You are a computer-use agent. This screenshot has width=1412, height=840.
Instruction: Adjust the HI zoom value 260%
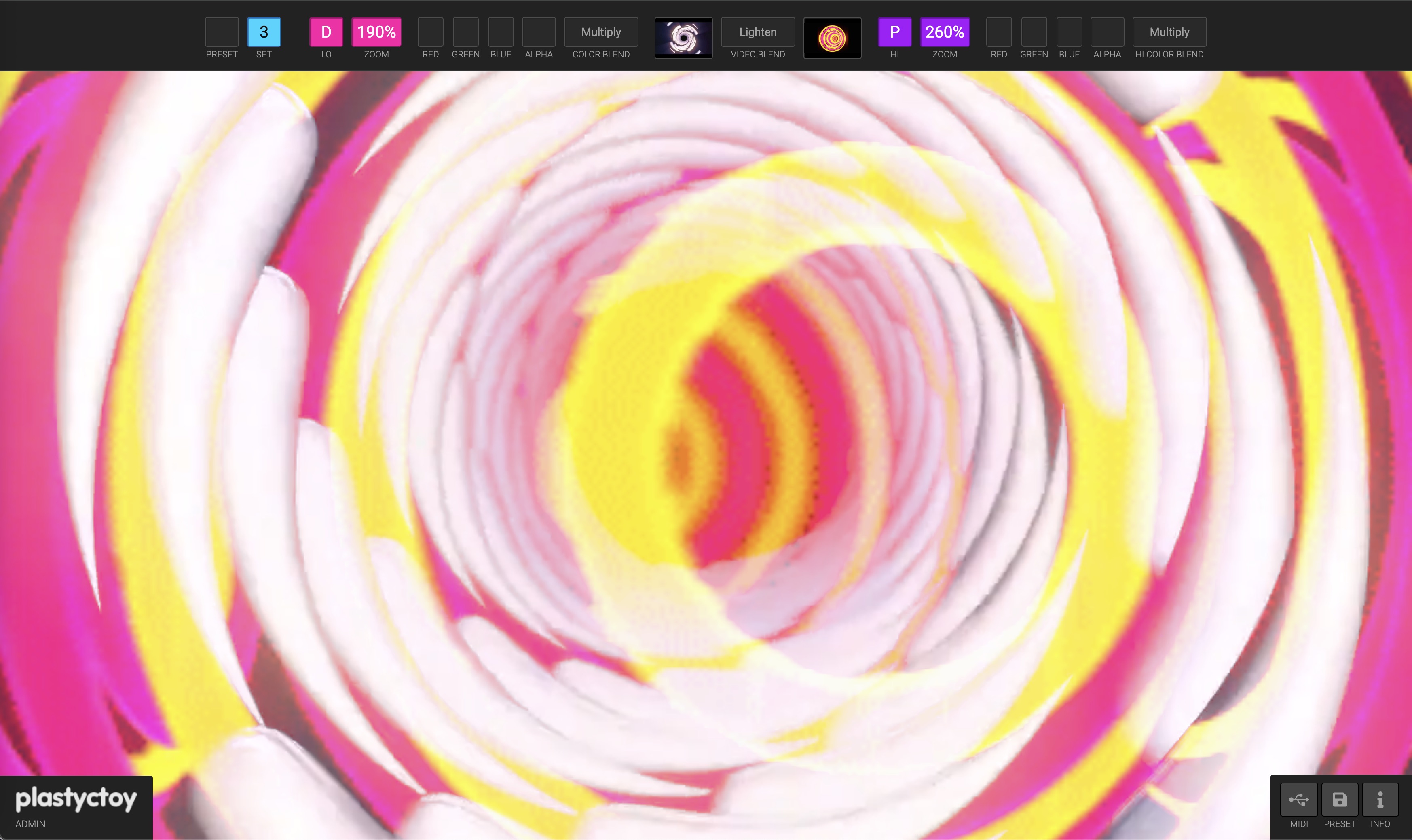tap(945, 32)
